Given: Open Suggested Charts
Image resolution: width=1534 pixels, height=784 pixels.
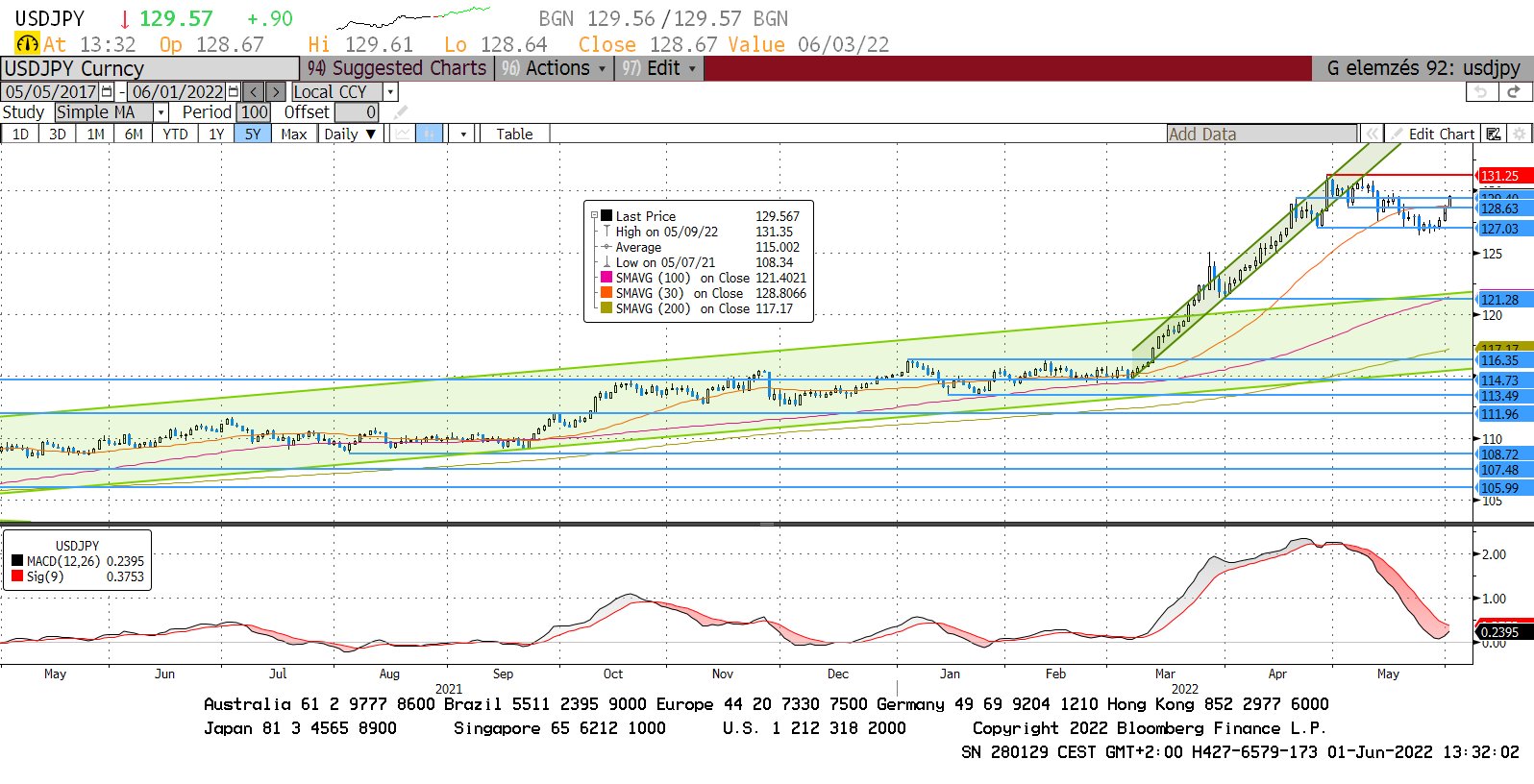Looking at the screenshot, I should click(x=398, y=68).
